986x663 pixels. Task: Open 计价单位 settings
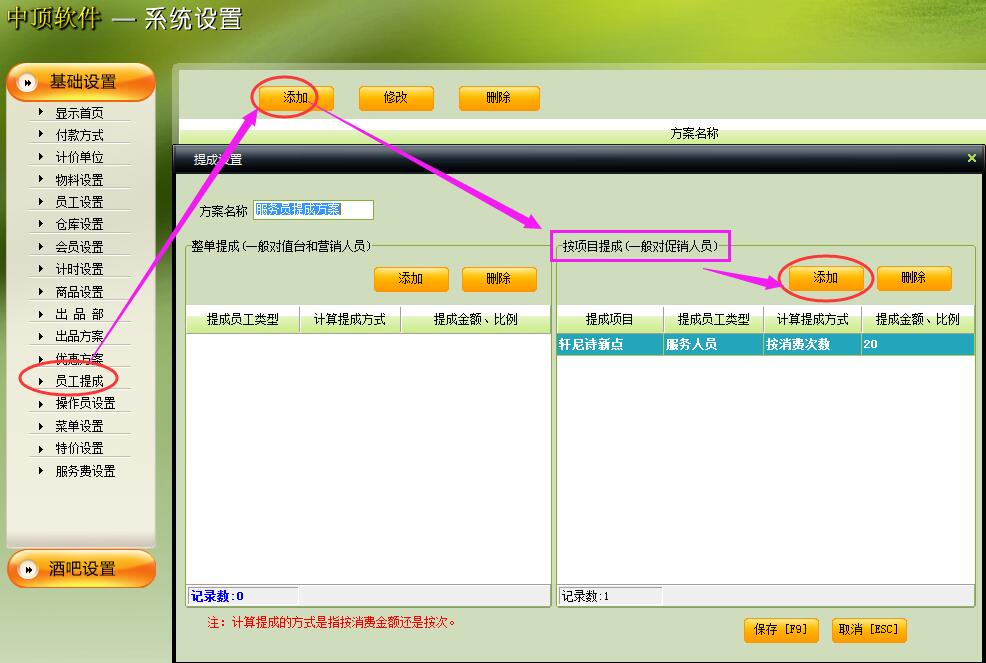tap(79, 157)
